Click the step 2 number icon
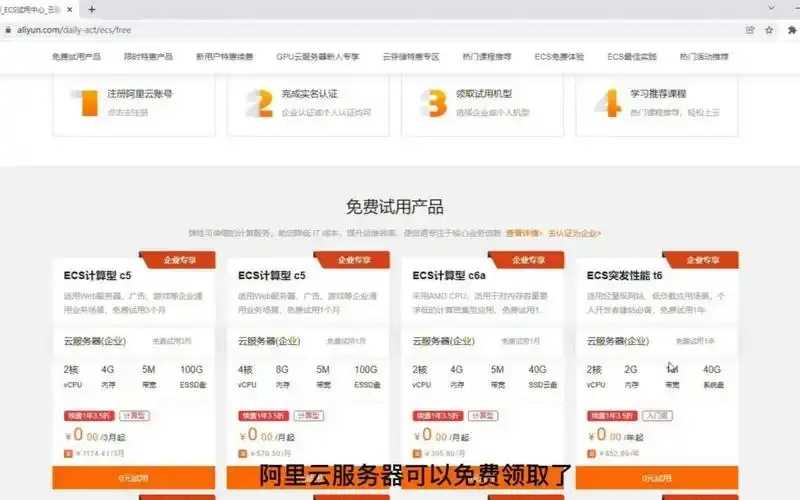 click(259, 103)
